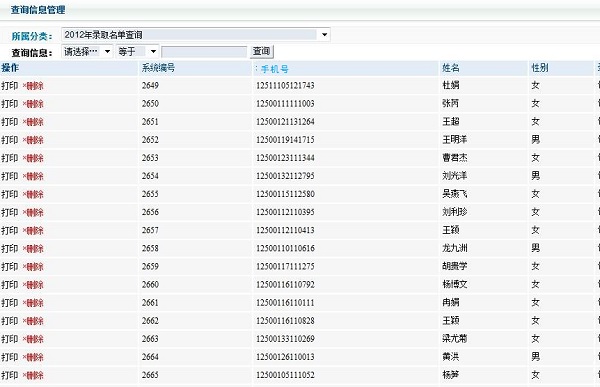
Task: Open the 等于 comparison operator dropdown
Action: click(137, 51)
